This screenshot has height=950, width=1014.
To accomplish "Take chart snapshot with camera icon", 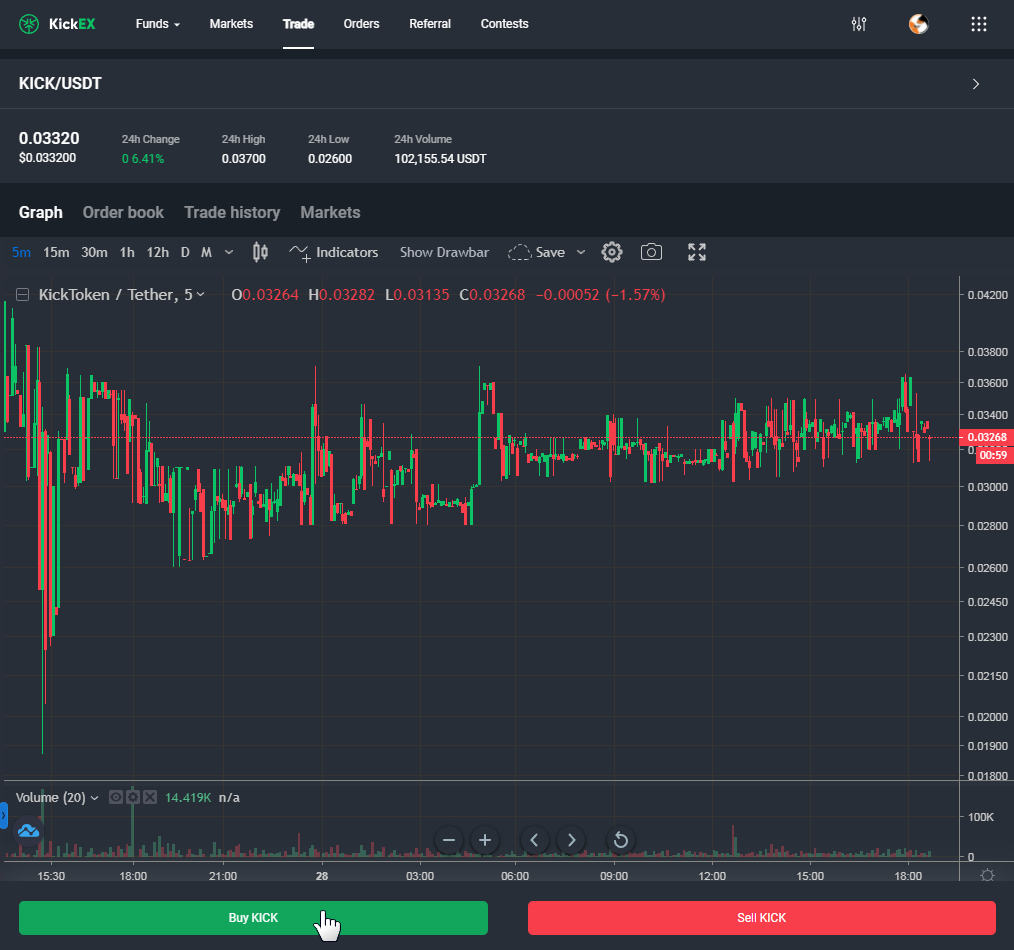I will (651, 252).
